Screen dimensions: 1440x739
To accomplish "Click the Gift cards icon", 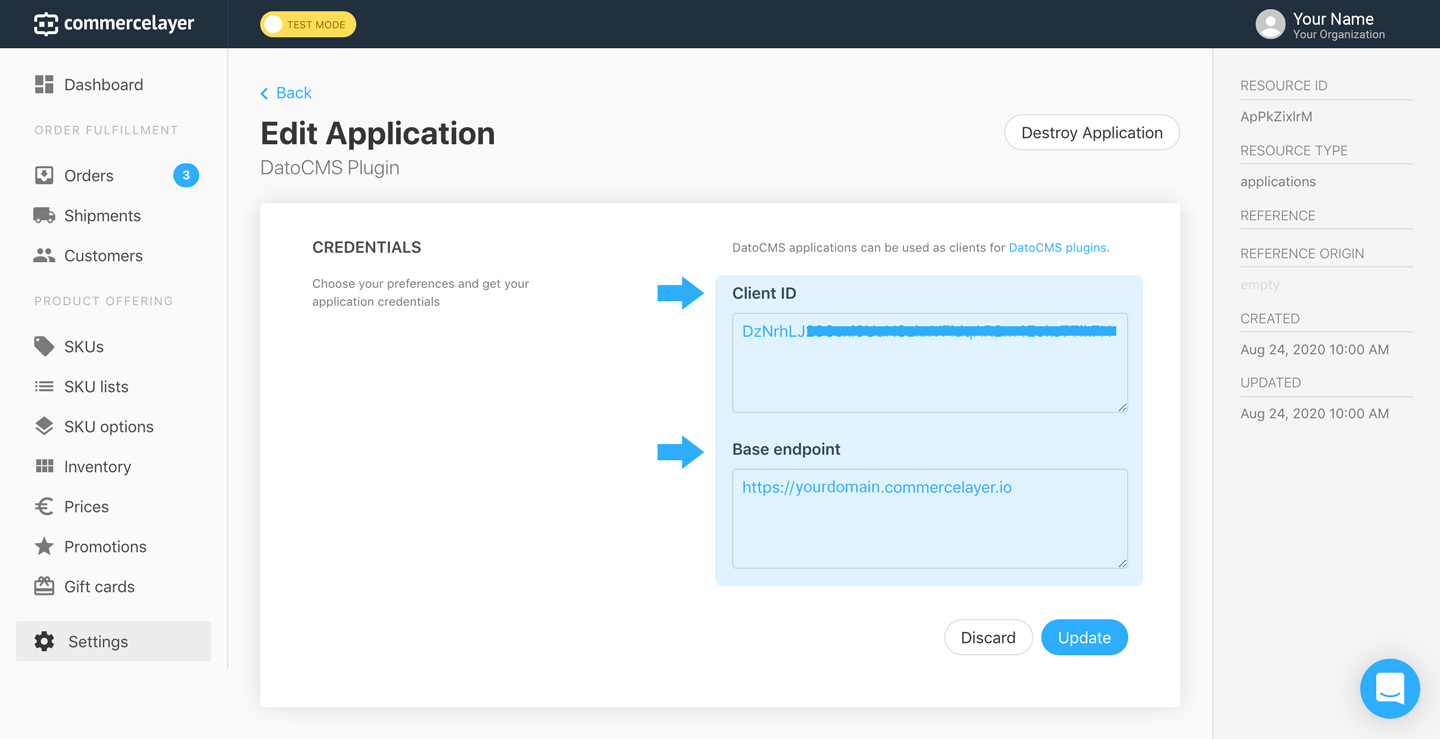I will (44, 586).
